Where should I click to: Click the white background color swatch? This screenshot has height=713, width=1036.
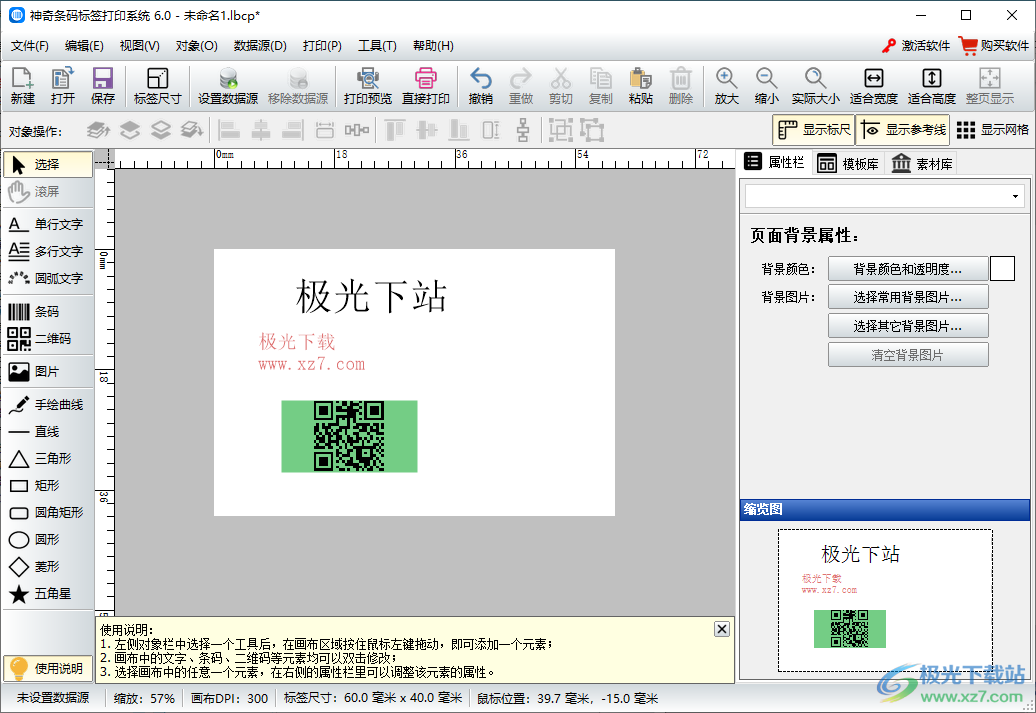tap(1002, 269)
